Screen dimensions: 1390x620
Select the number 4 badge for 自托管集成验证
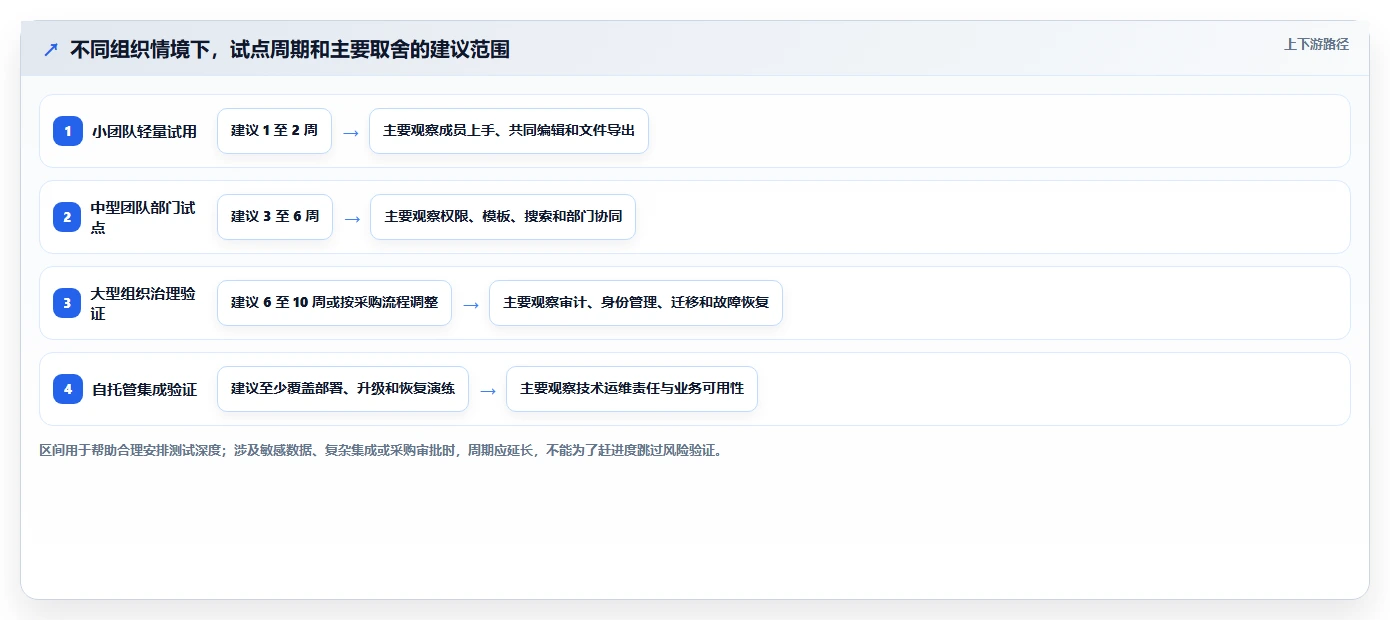pyautogui.click(x=68, y=389)
